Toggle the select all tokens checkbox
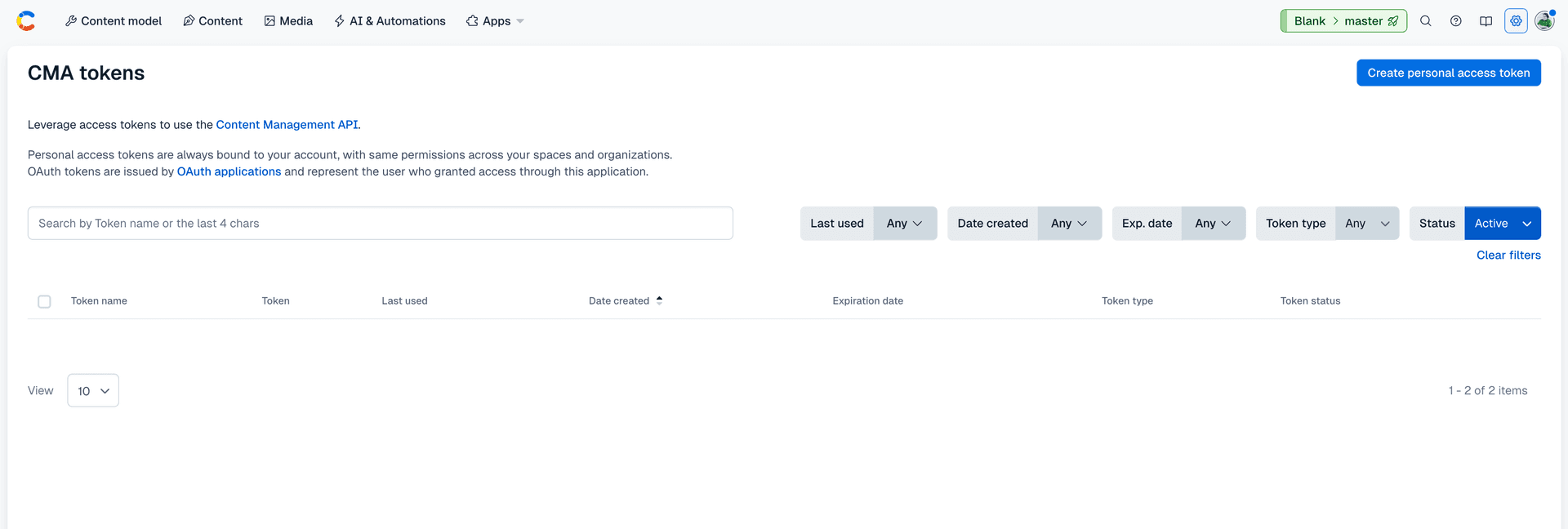Screen dimensions: 1568x529 44,301
